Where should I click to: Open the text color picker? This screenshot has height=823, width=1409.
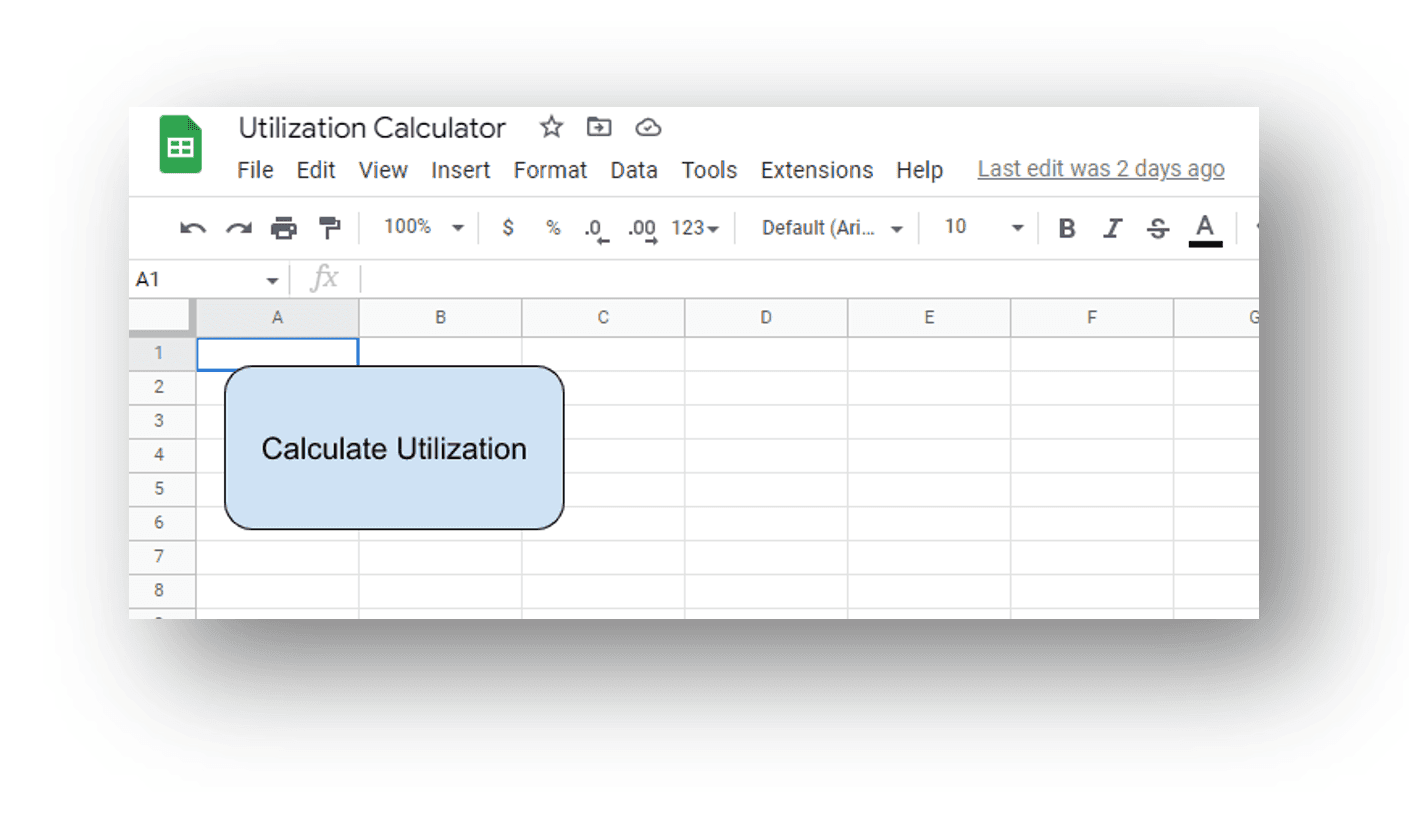point(1205,228)
